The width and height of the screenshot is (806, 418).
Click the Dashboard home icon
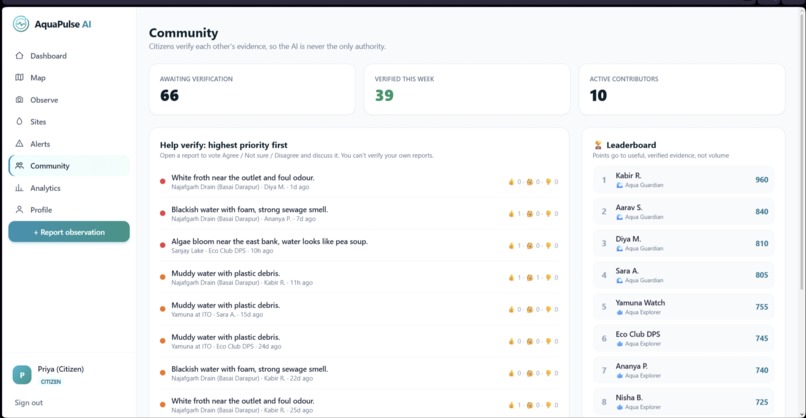(20, 56)
